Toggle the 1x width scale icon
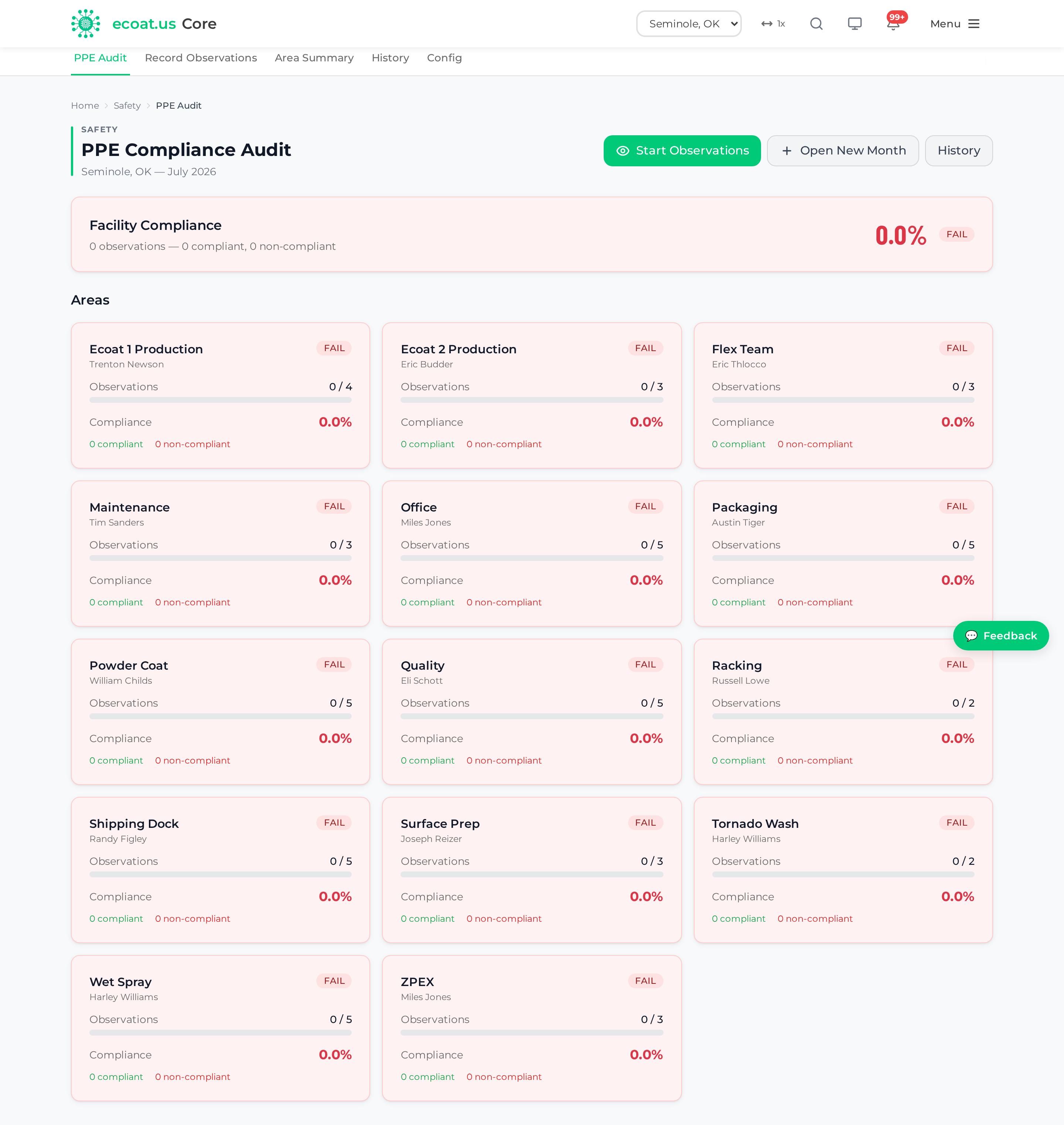 click(773, 24)
